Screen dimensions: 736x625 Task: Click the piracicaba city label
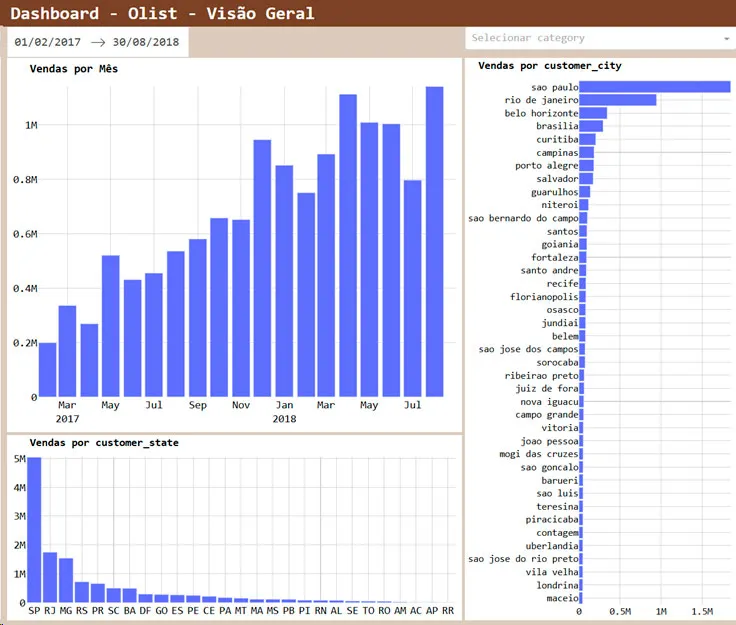552,519
